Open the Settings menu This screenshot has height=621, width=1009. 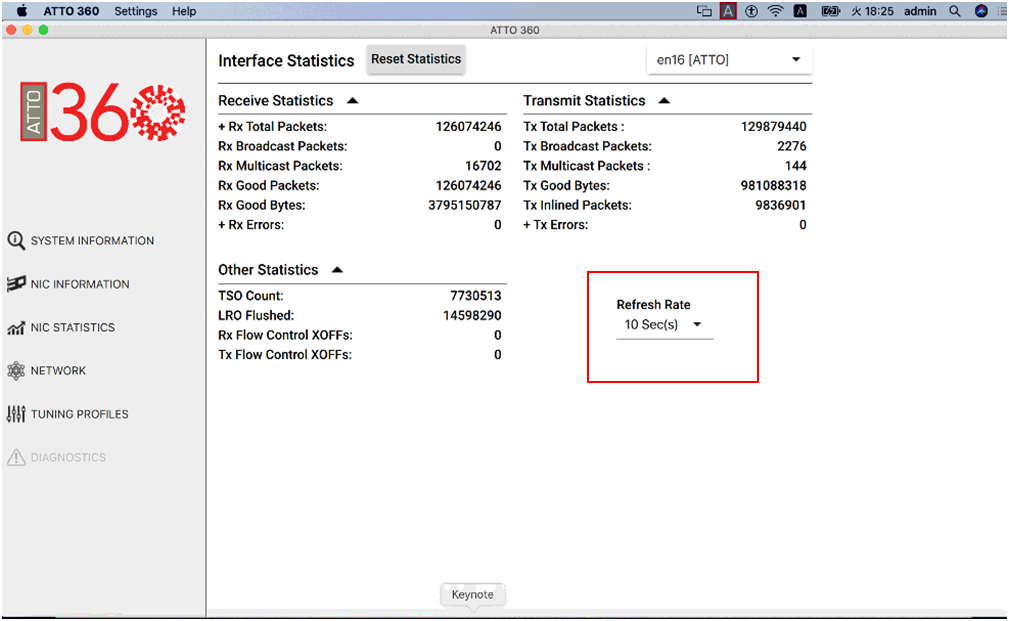(x=136, y=11)
